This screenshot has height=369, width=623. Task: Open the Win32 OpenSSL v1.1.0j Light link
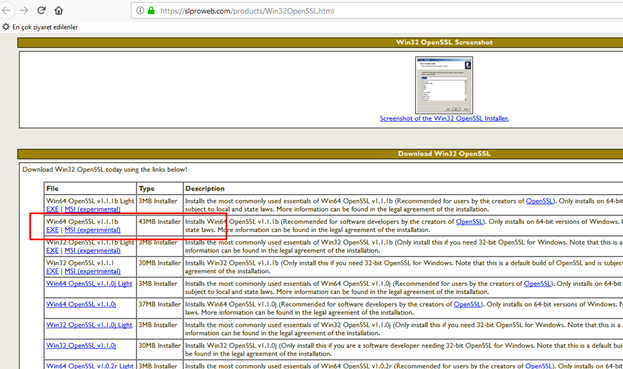tap(89, 325)
